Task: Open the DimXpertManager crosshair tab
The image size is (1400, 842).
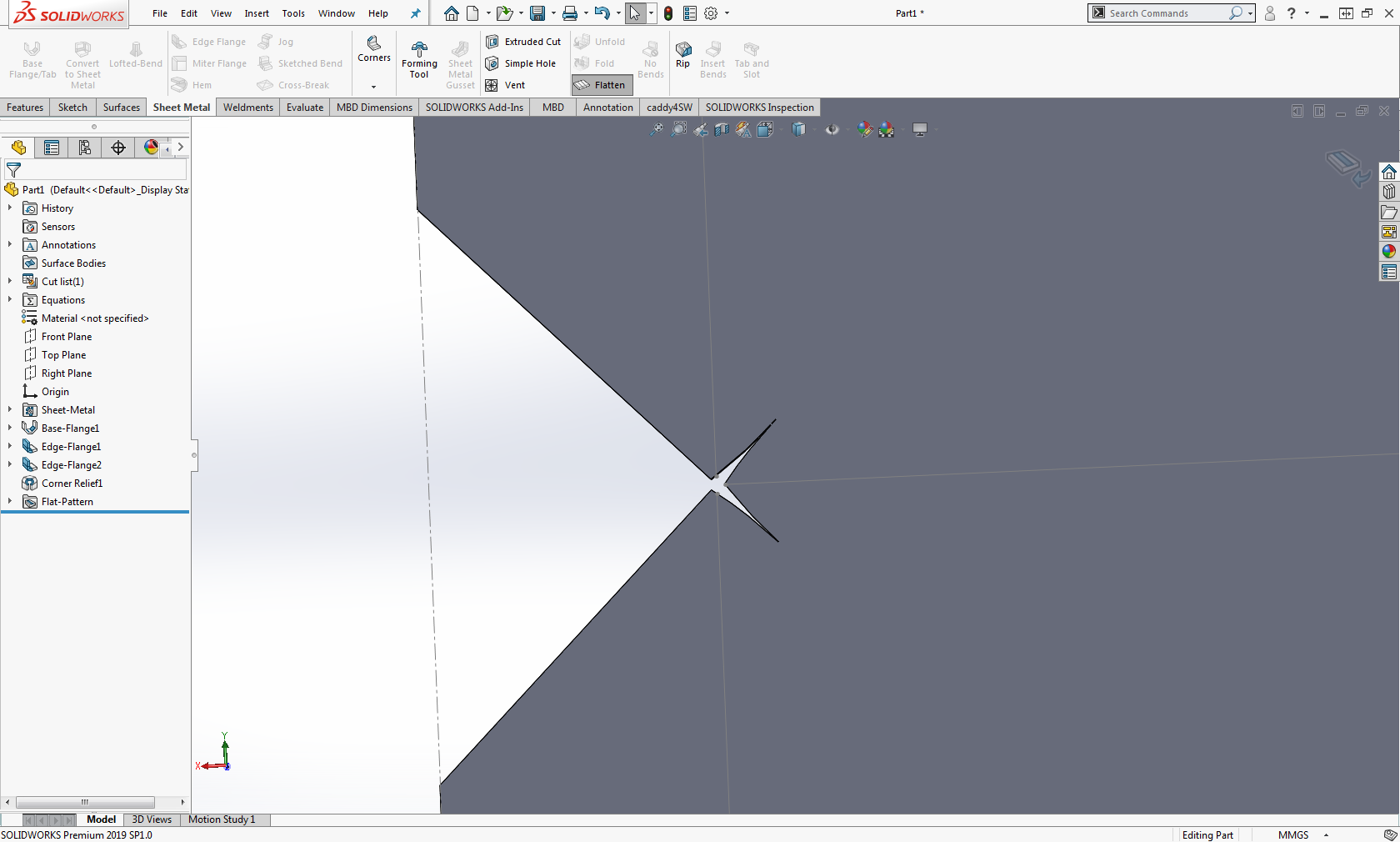Action: click(118, 148)
